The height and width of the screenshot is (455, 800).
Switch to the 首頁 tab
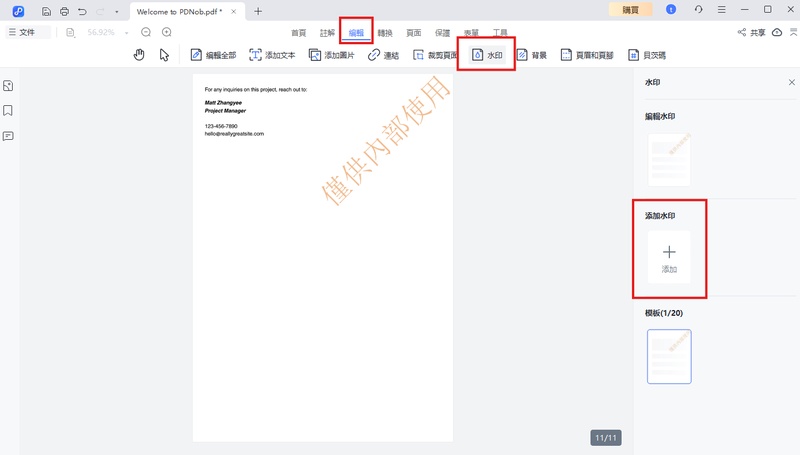pos(298,33)
